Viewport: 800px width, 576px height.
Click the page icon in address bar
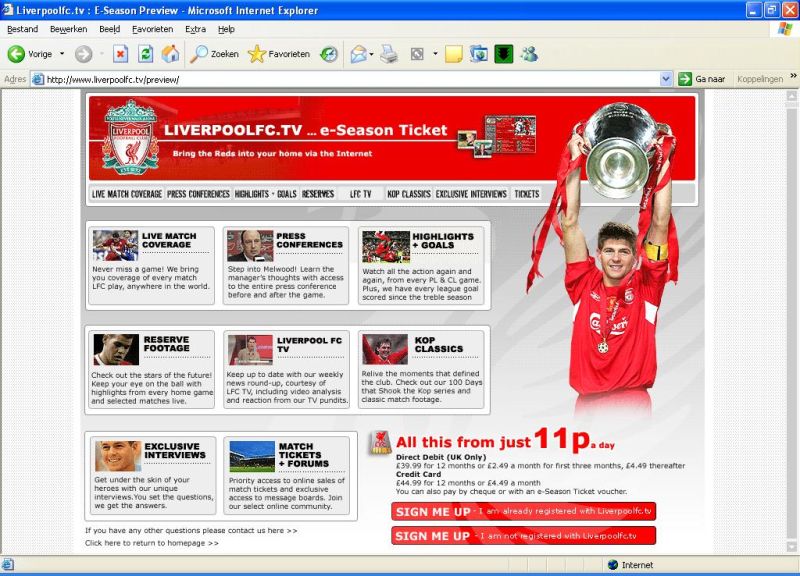click(38, 80)
